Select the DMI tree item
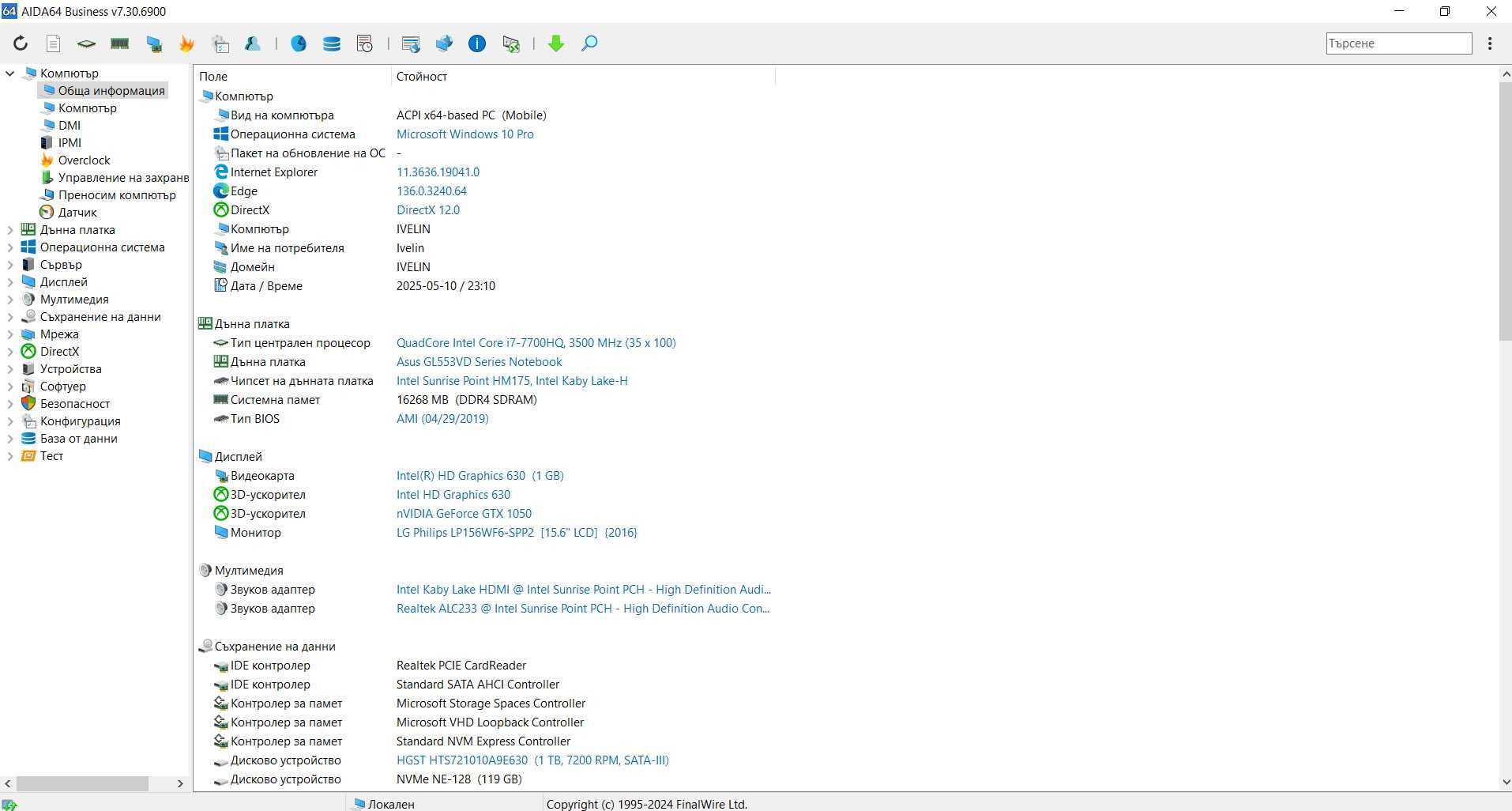Image resolution: width=1512 pixels, height=811 pixels. click(70, 126)
